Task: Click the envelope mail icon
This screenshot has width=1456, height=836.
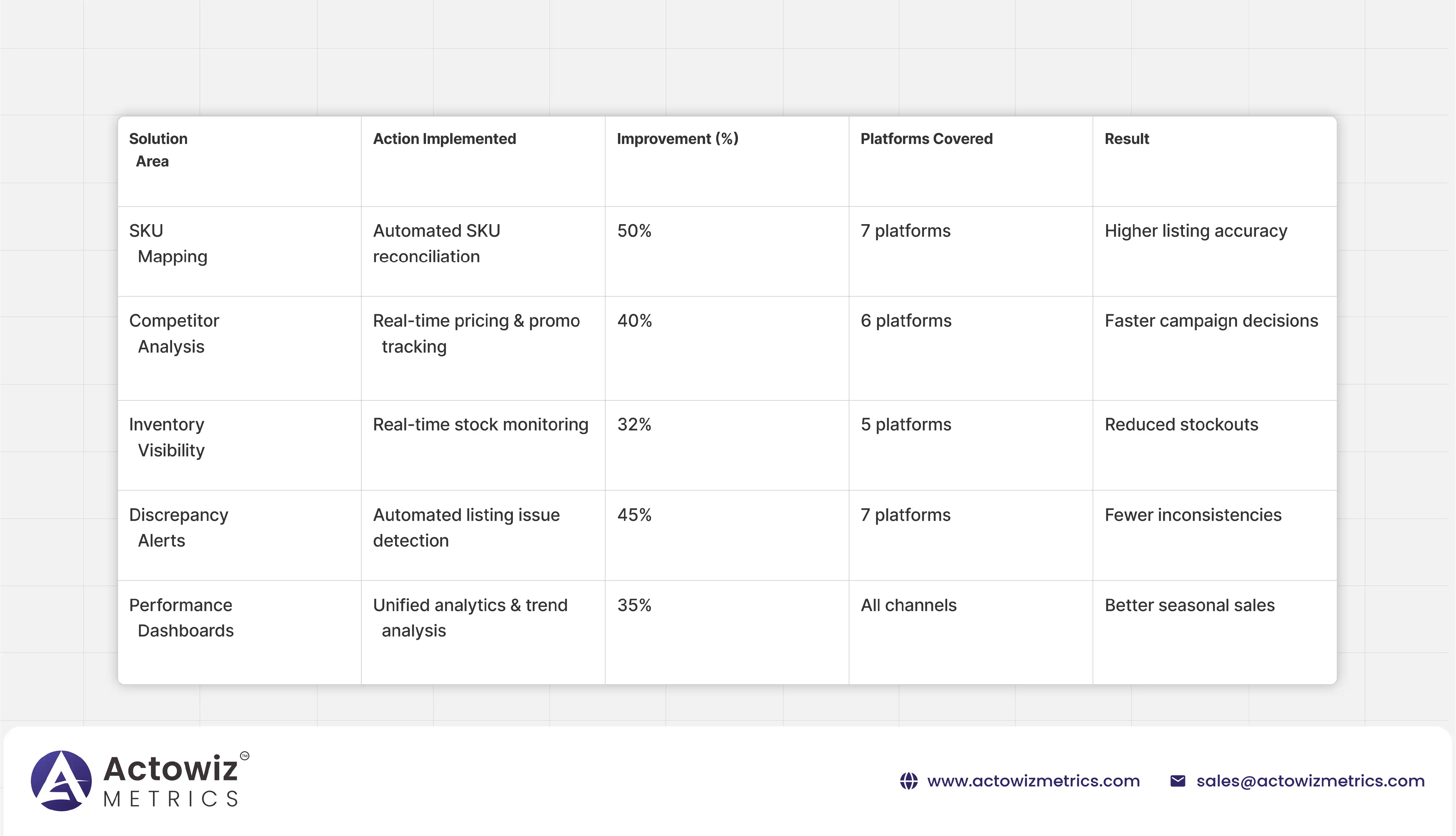Action: (1177, 781)
